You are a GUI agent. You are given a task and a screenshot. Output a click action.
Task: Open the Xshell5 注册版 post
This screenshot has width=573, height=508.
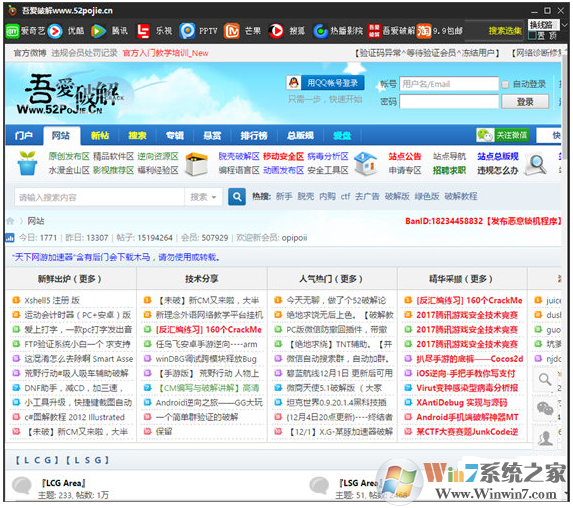(52, 300)
